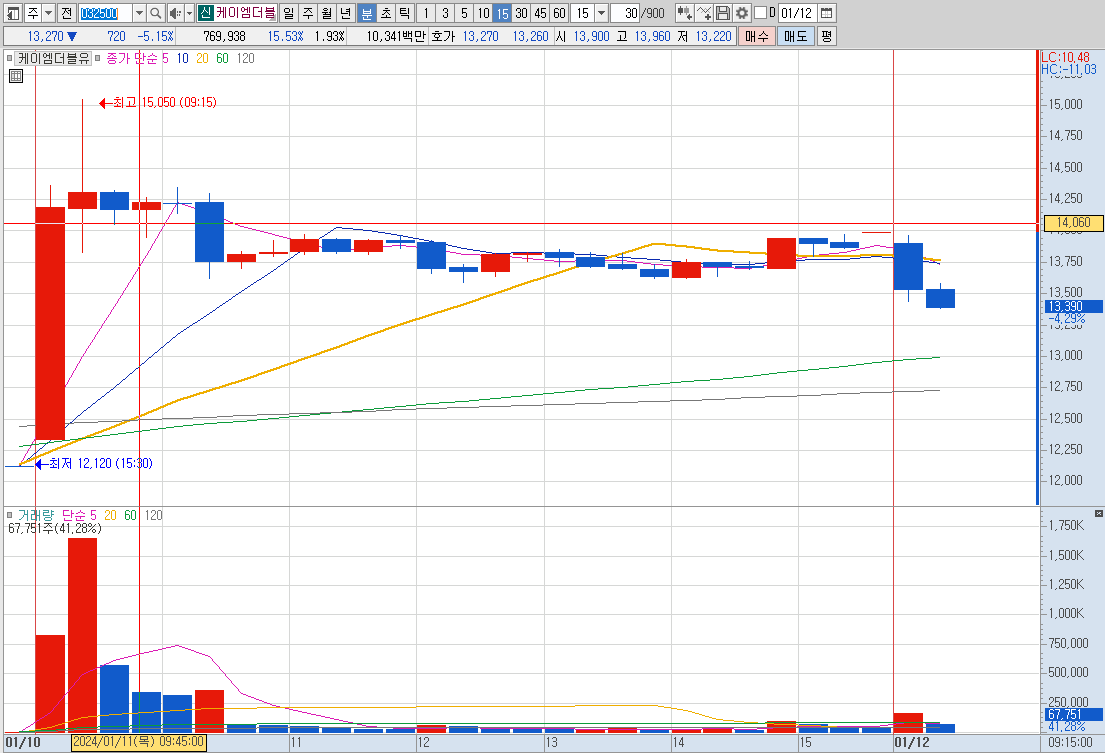This screenshot has width=1105, height=753.
Task: Click the magnifier stock search icon
Action: (x=156, y=13)
